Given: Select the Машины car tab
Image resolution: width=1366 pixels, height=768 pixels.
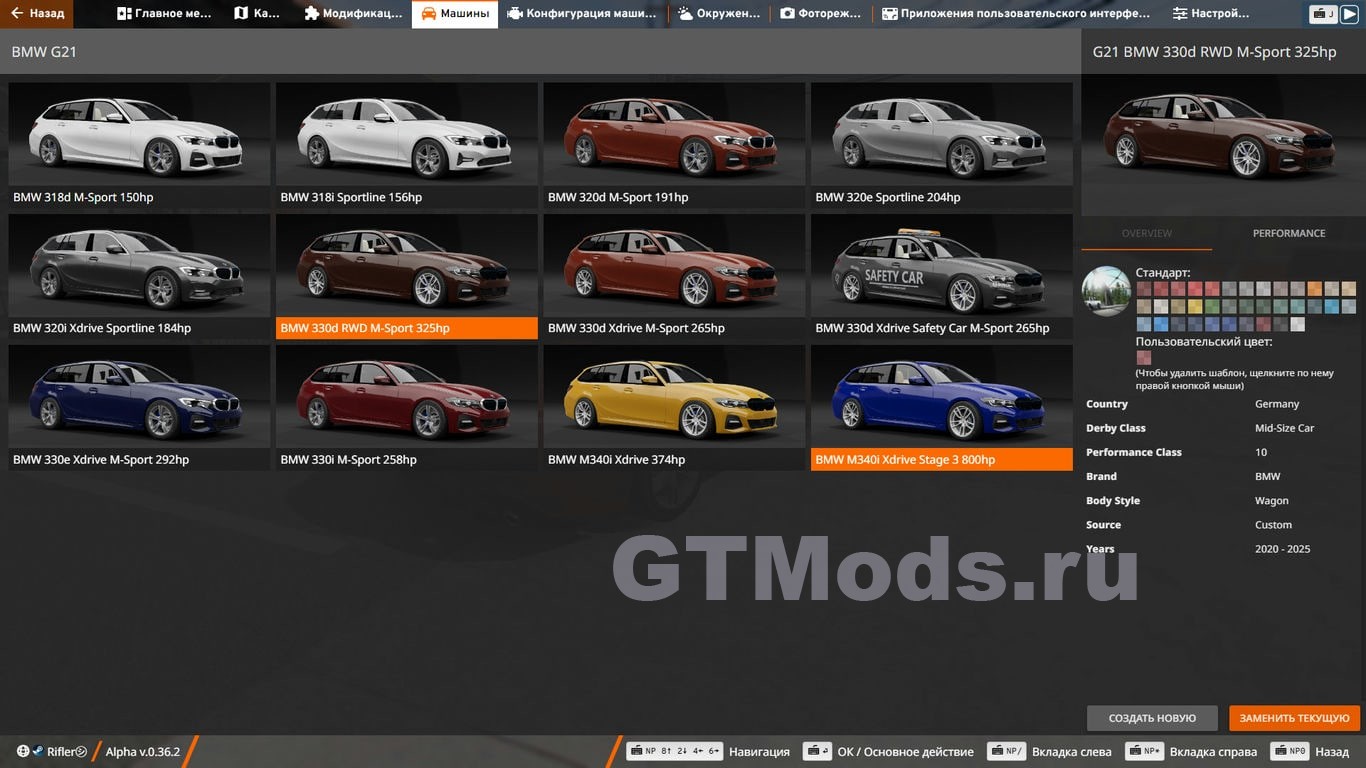Looking at the screenshot, I should coord(455,14).
